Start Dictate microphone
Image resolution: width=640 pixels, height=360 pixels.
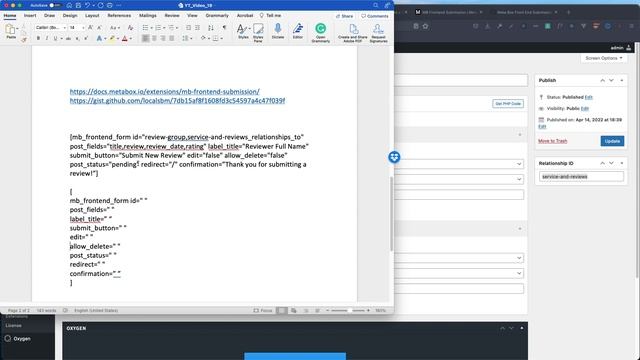tap(278, 31)
